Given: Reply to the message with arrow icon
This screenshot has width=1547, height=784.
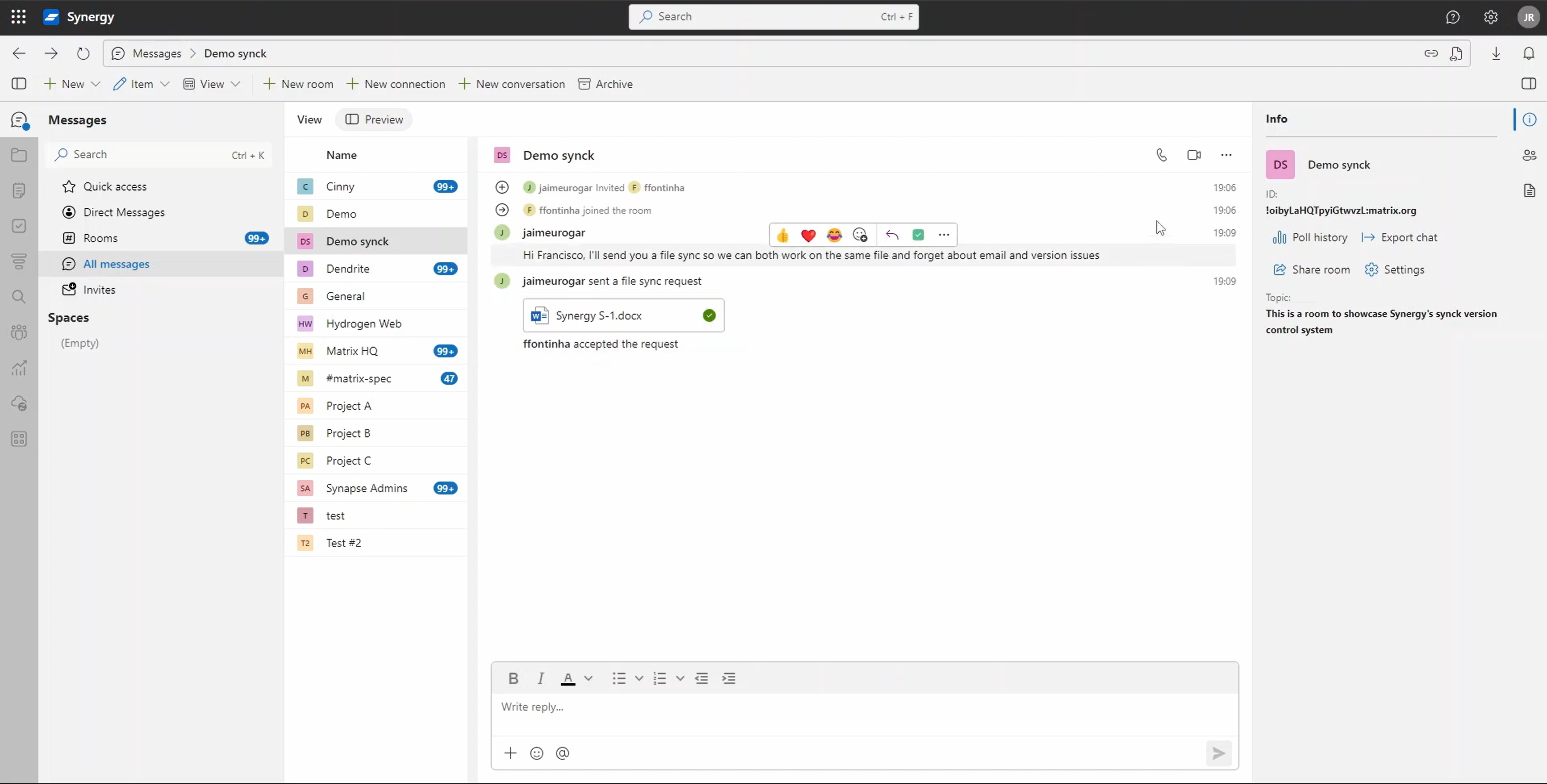Looking at the screenshot, I should 892,235.
